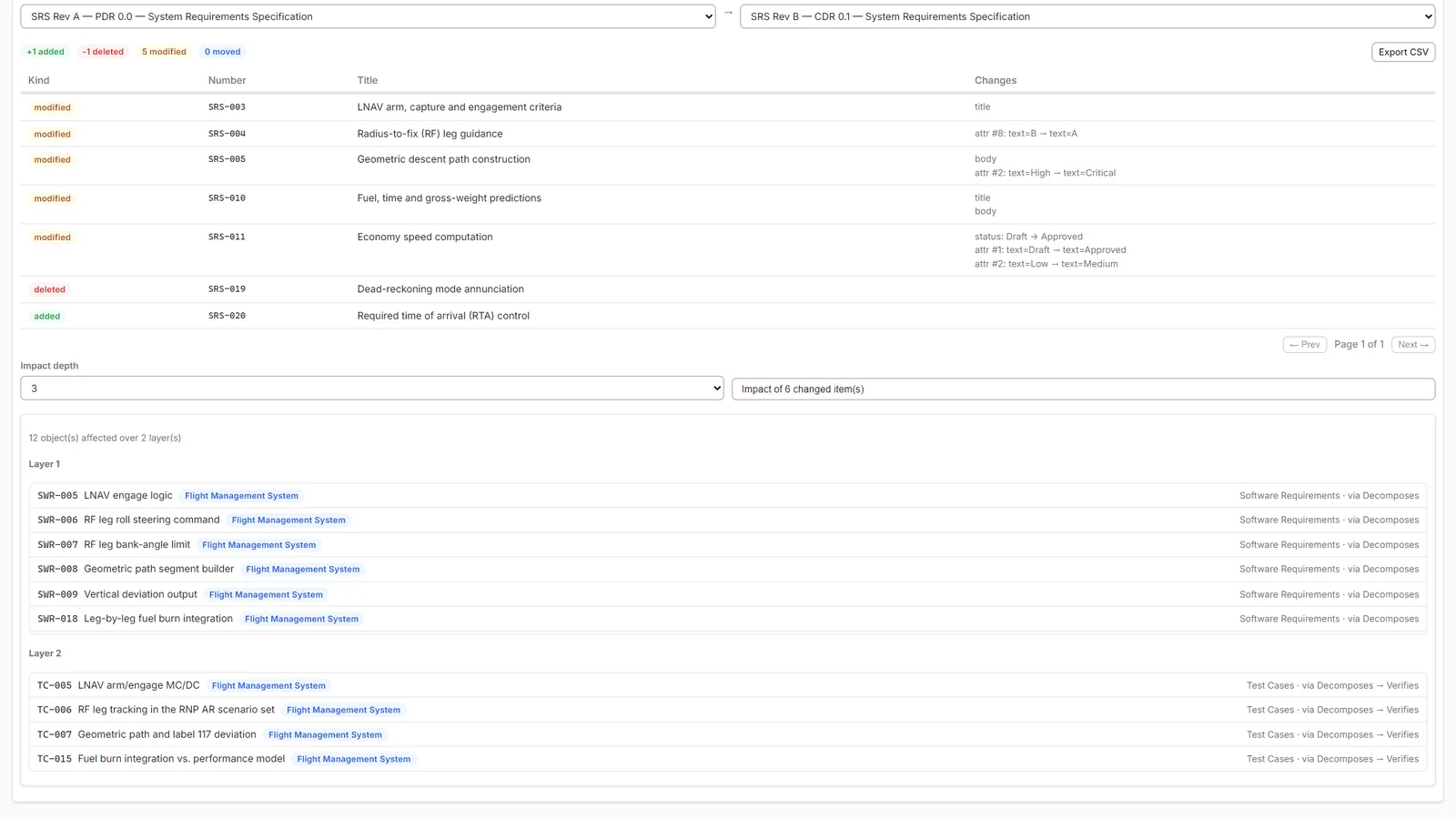Open the Impact depth dropdown
The image size is (1456, 819).
pyautogui.click(x=371, y=389)
